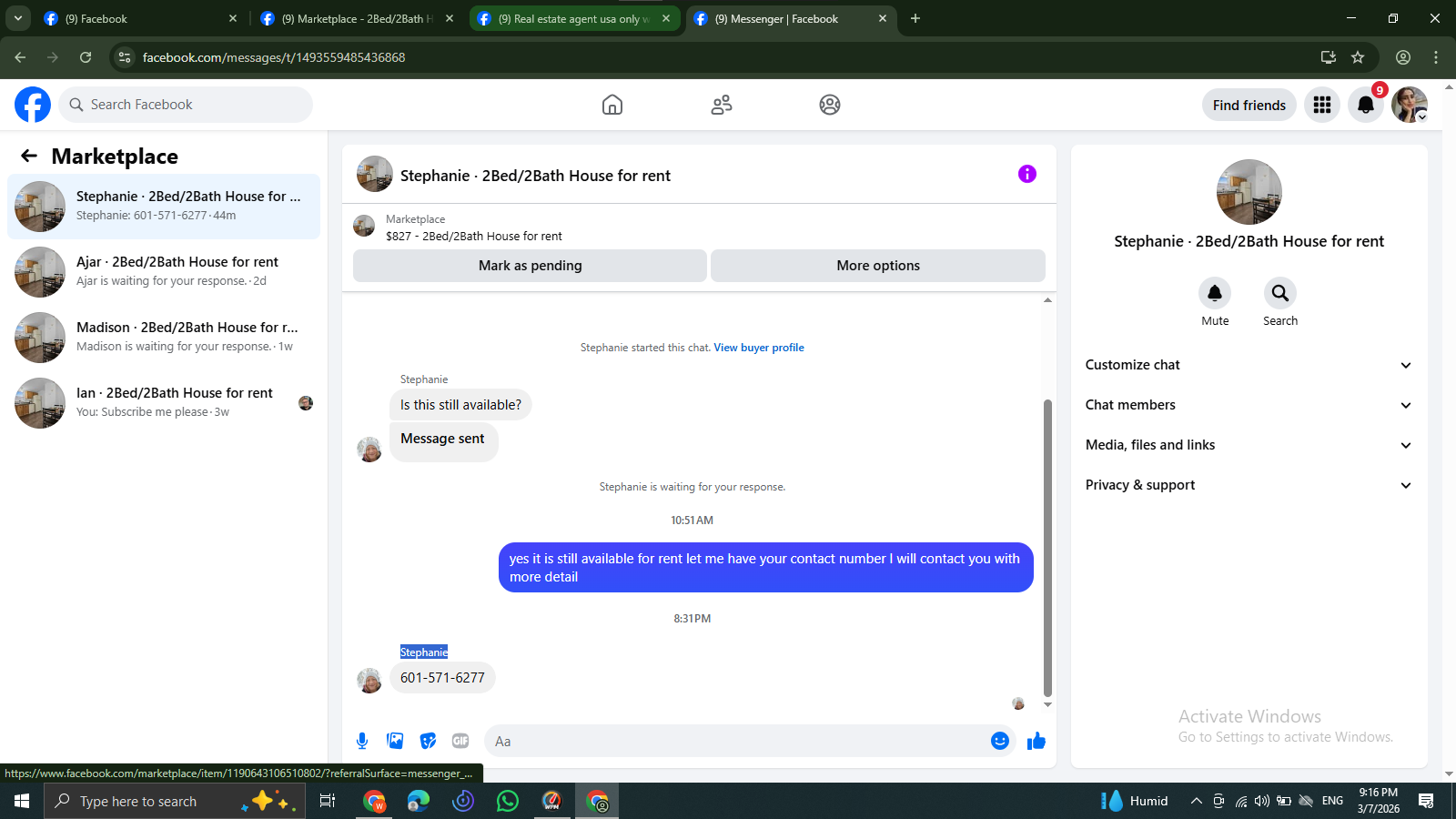Open WhatsApp from the taskbar
The width and height of the screenshot is (1456, 819).
[508, 801]
